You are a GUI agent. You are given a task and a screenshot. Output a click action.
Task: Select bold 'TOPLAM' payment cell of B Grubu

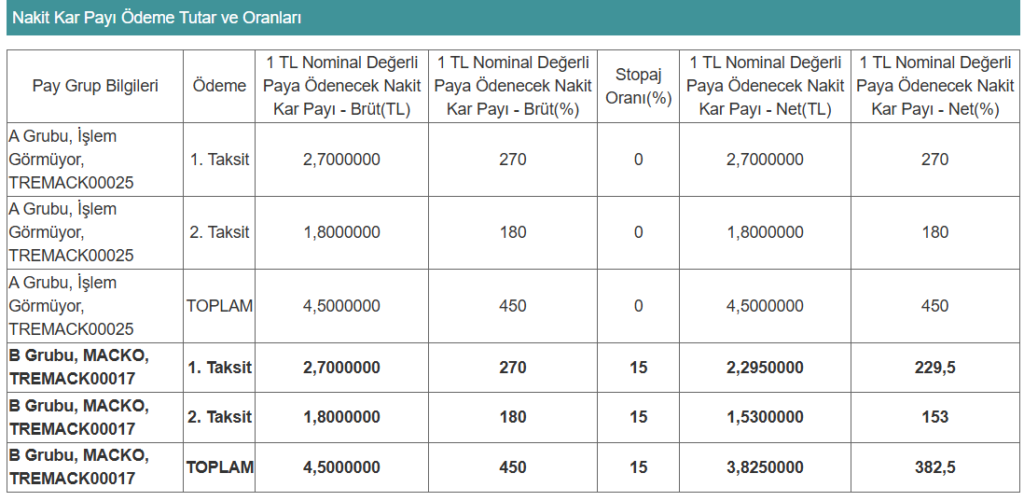(x=219, y=467)
